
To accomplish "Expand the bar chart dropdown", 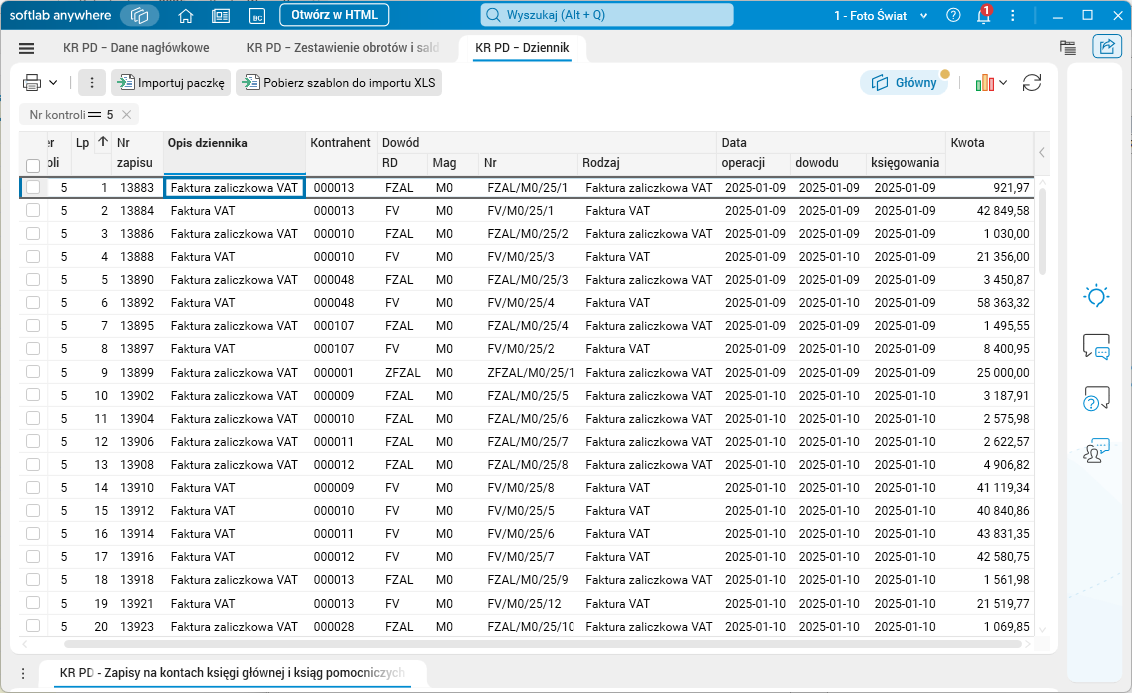I will 1003,83.
